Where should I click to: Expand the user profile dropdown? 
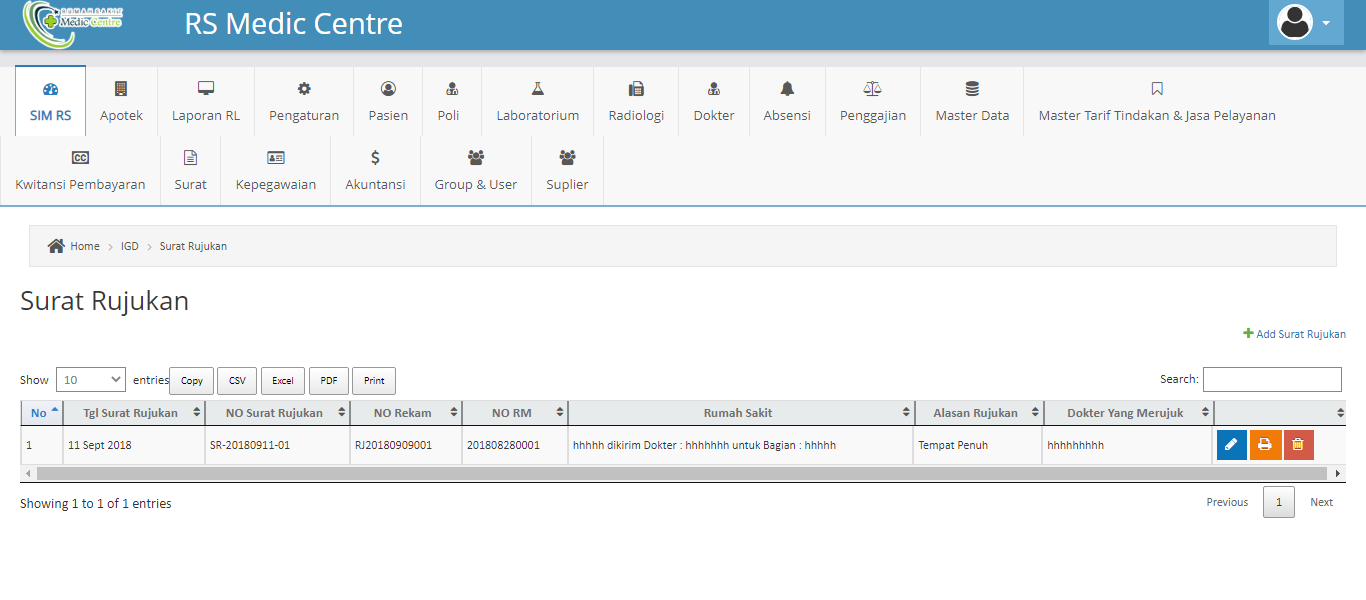click(x=1305, y=22)
